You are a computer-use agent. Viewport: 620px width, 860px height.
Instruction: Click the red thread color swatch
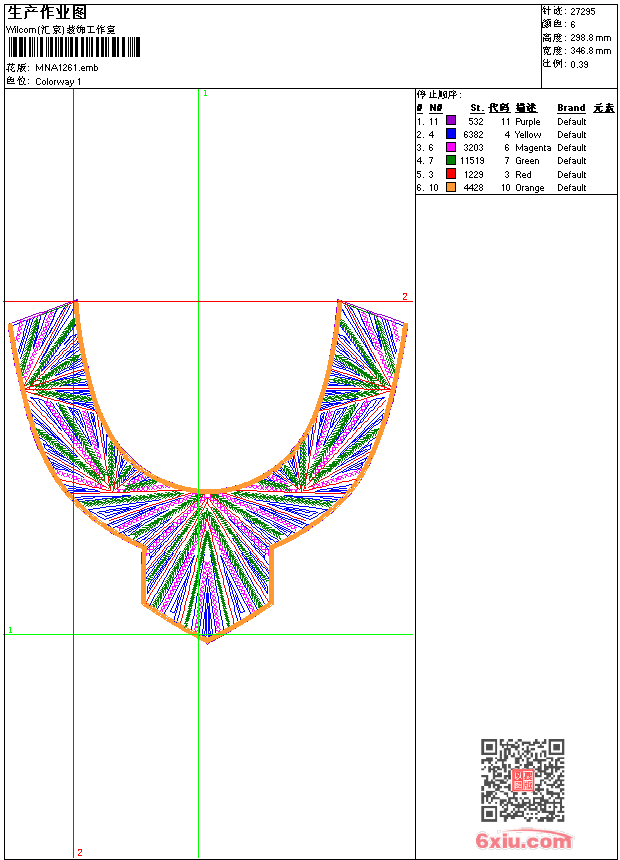[x=451, y=174]
